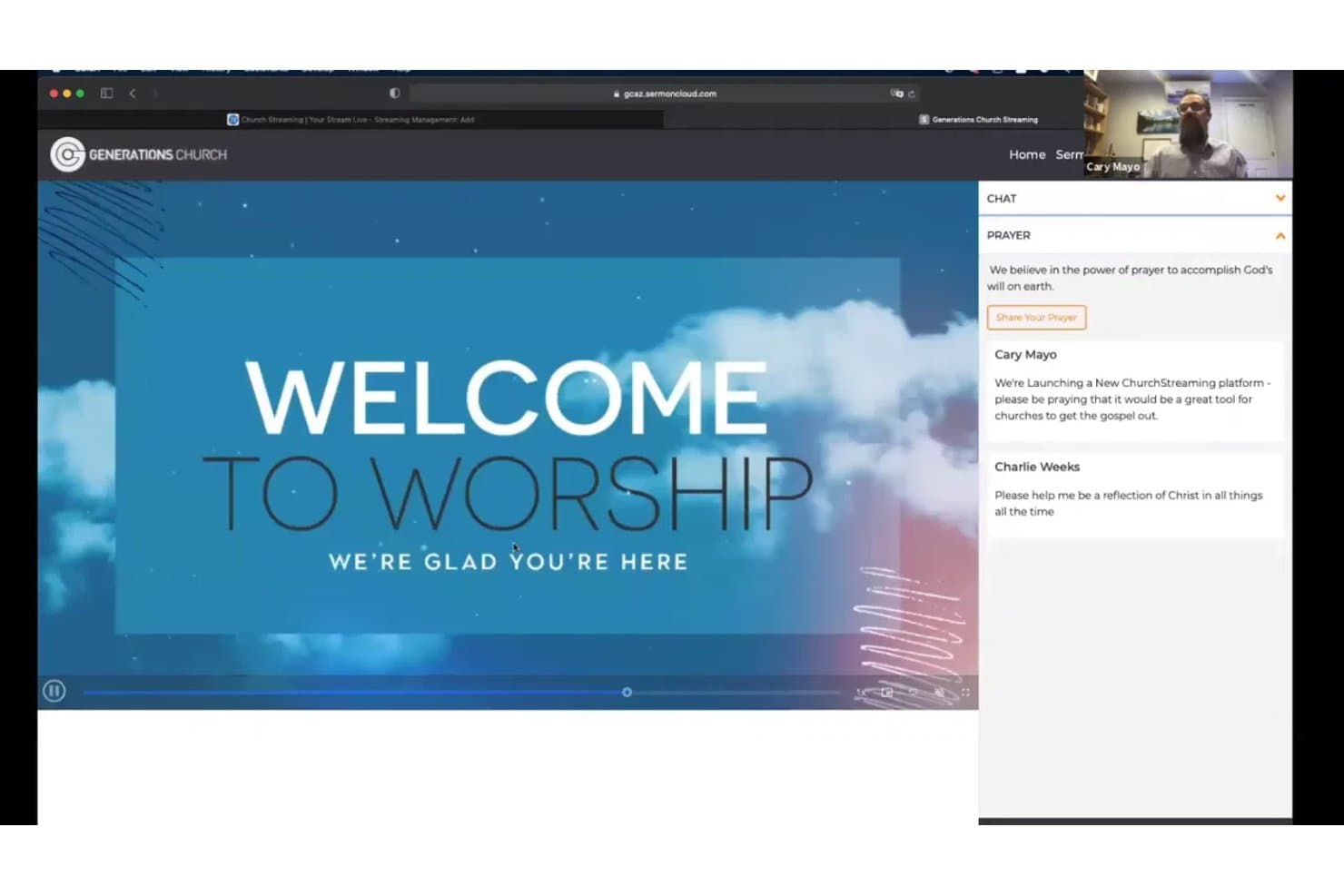Open the Home navigation link

click(x=1027, y=154)
